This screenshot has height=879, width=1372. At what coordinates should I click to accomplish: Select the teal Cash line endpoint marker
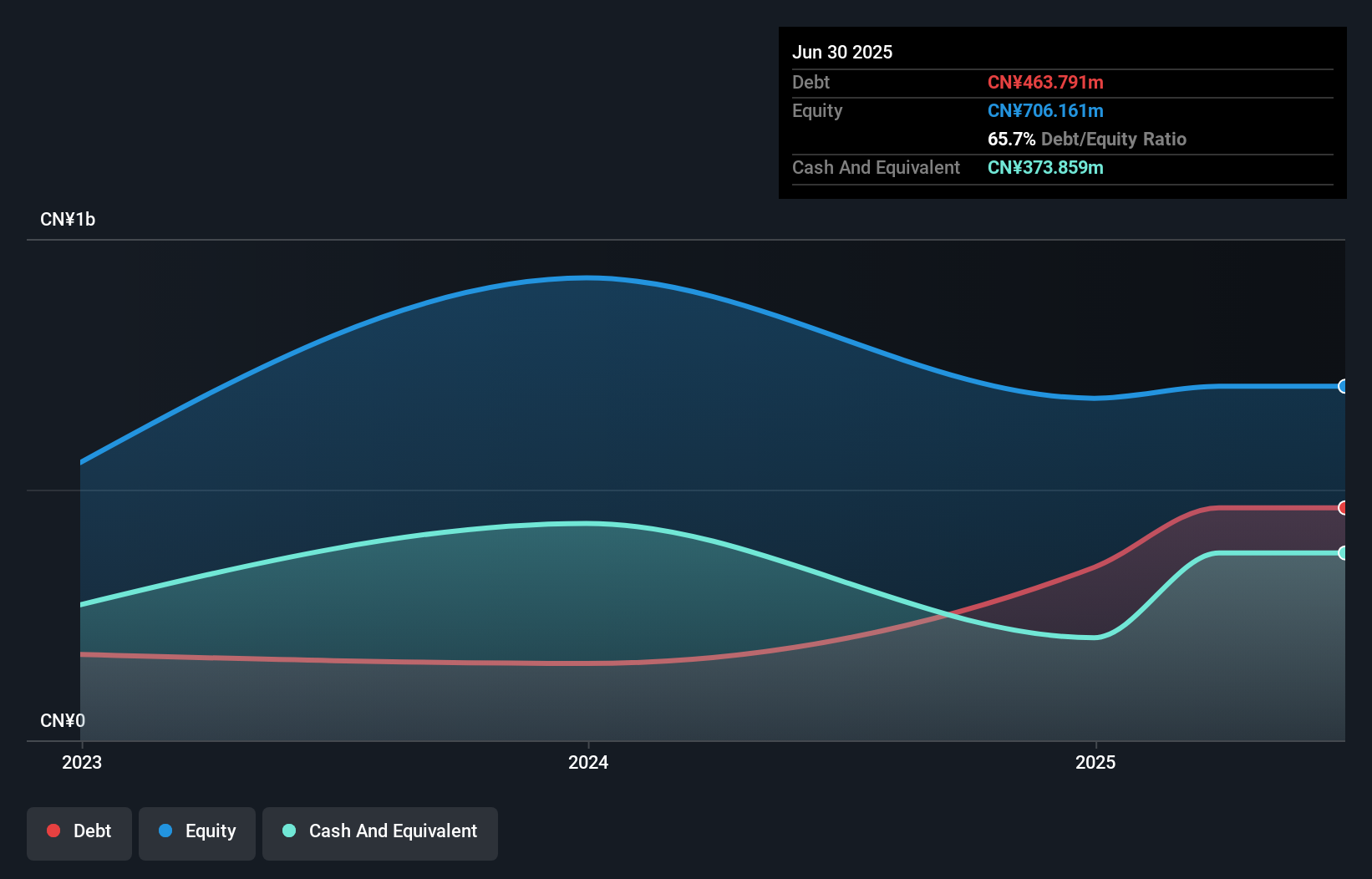(x=1343, y=552)
